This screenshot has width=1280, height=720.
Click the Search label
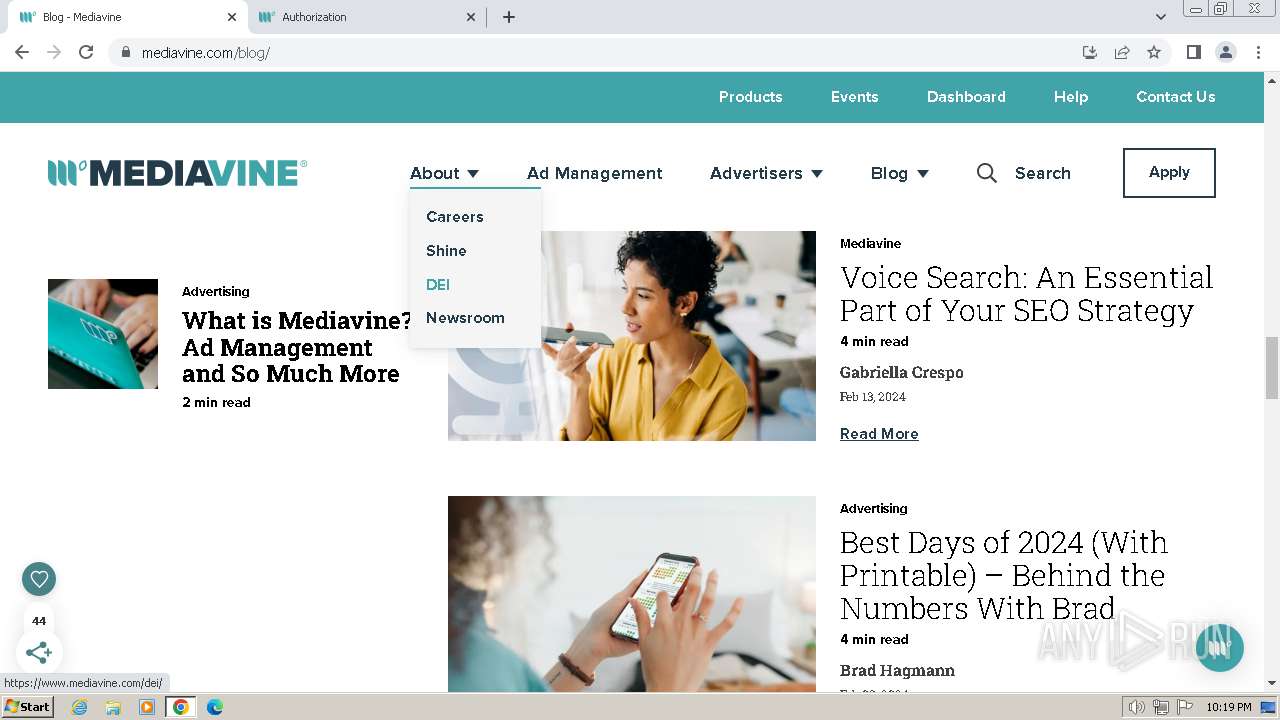pyautogui.click(x=1042, y=173)
